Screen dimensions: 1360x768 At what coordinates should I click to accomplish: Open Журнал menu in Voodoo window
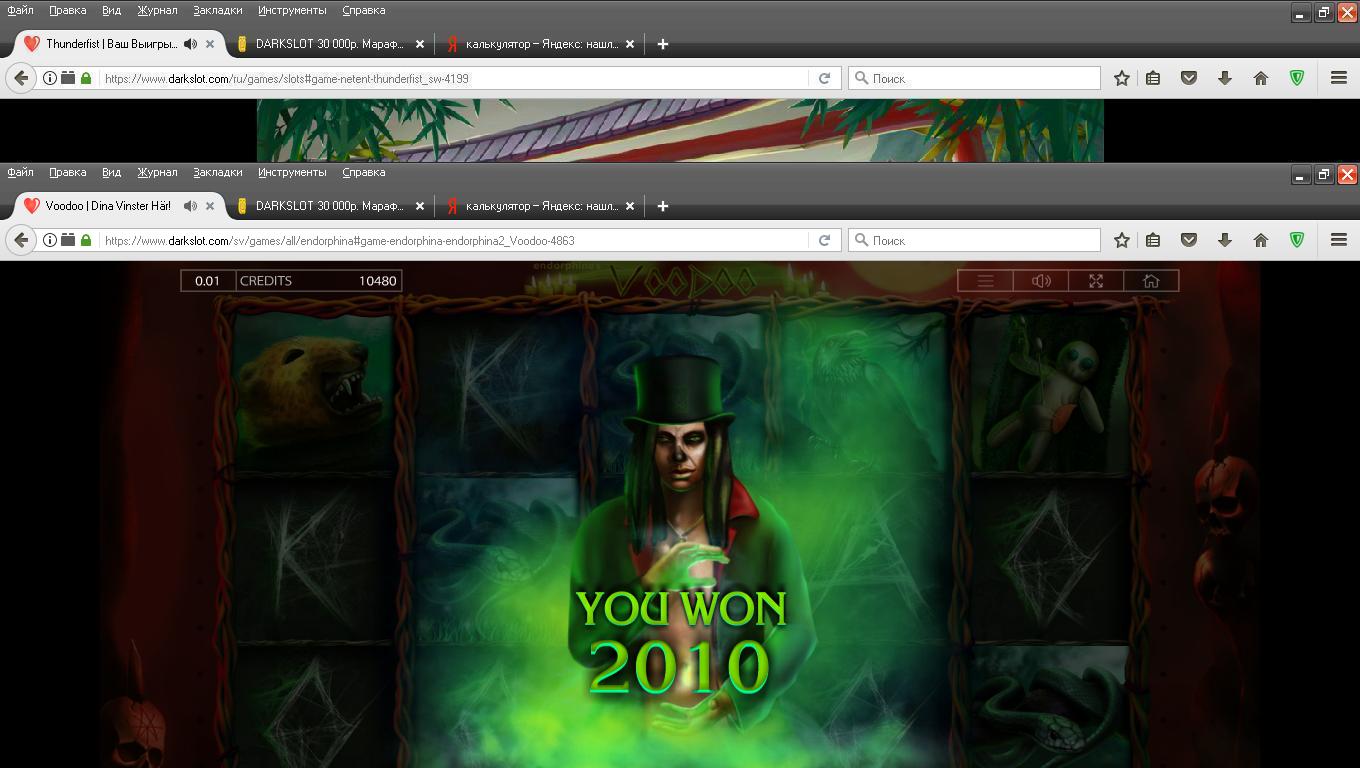[157, 172]
